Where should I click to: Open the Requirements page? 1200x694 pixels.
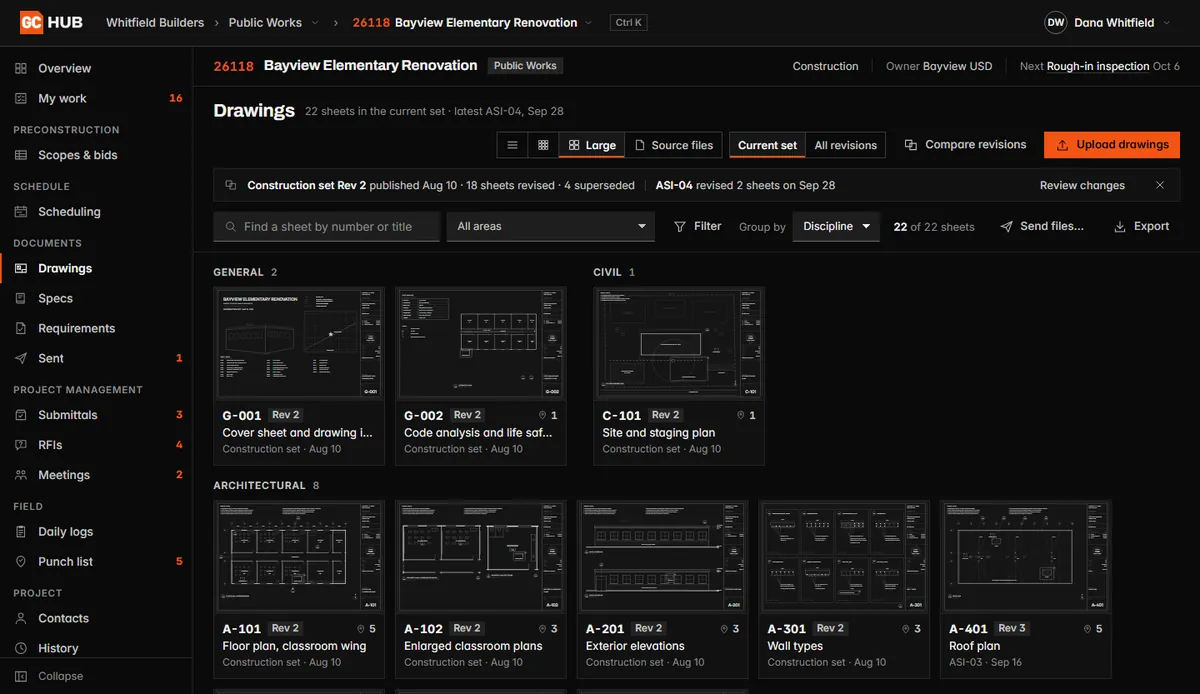pos(96,328)
